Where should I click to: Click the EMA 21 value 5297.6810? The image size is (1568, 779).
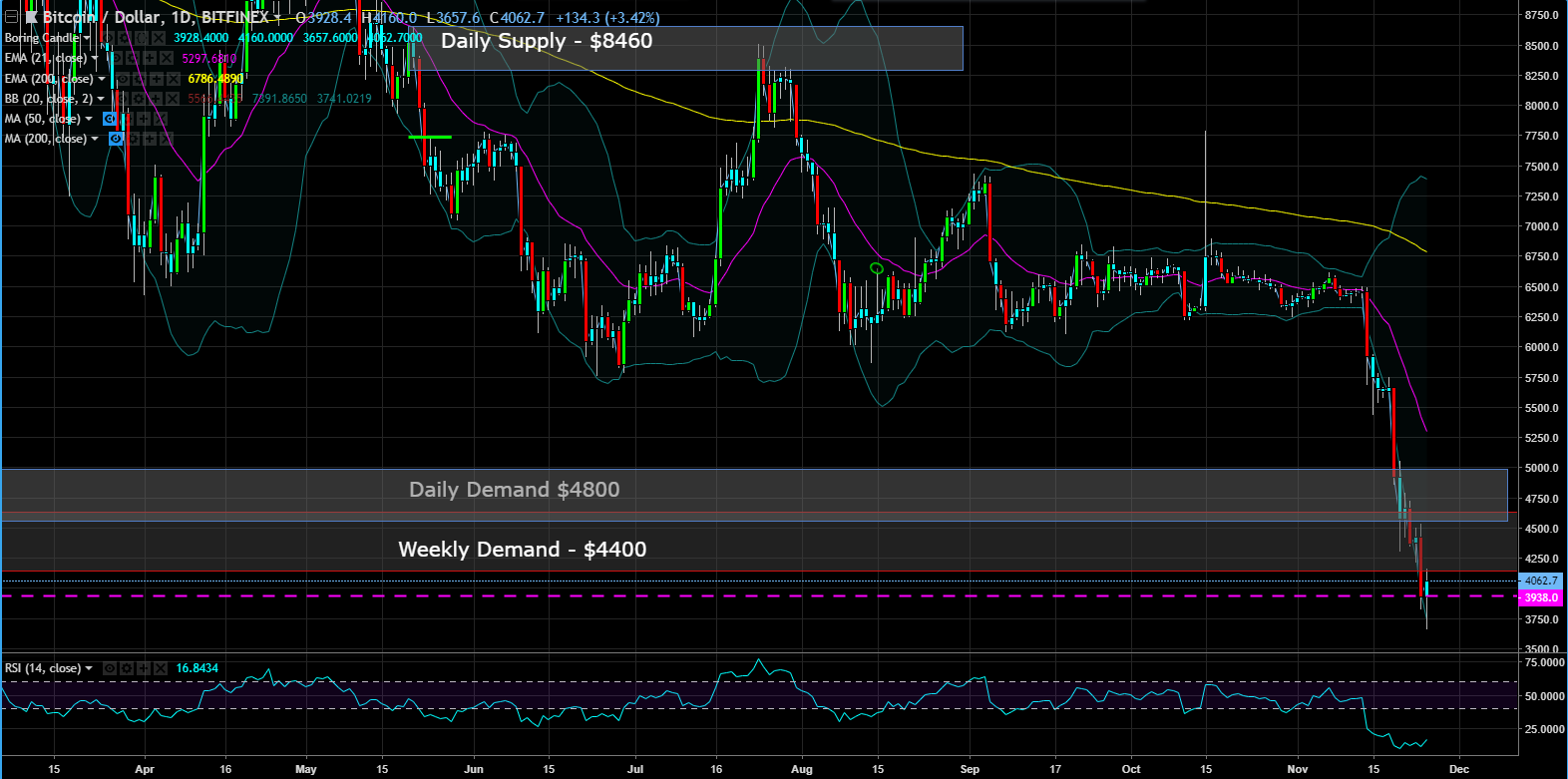(x=209, y=58)
